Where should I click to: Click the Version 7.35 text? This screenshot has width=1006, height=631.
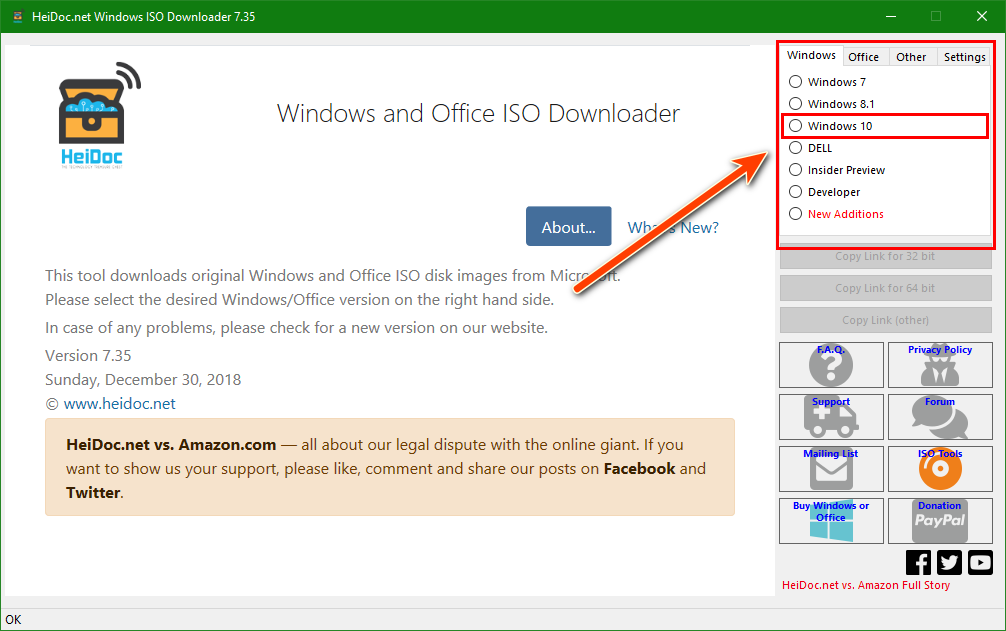[88, 355]
